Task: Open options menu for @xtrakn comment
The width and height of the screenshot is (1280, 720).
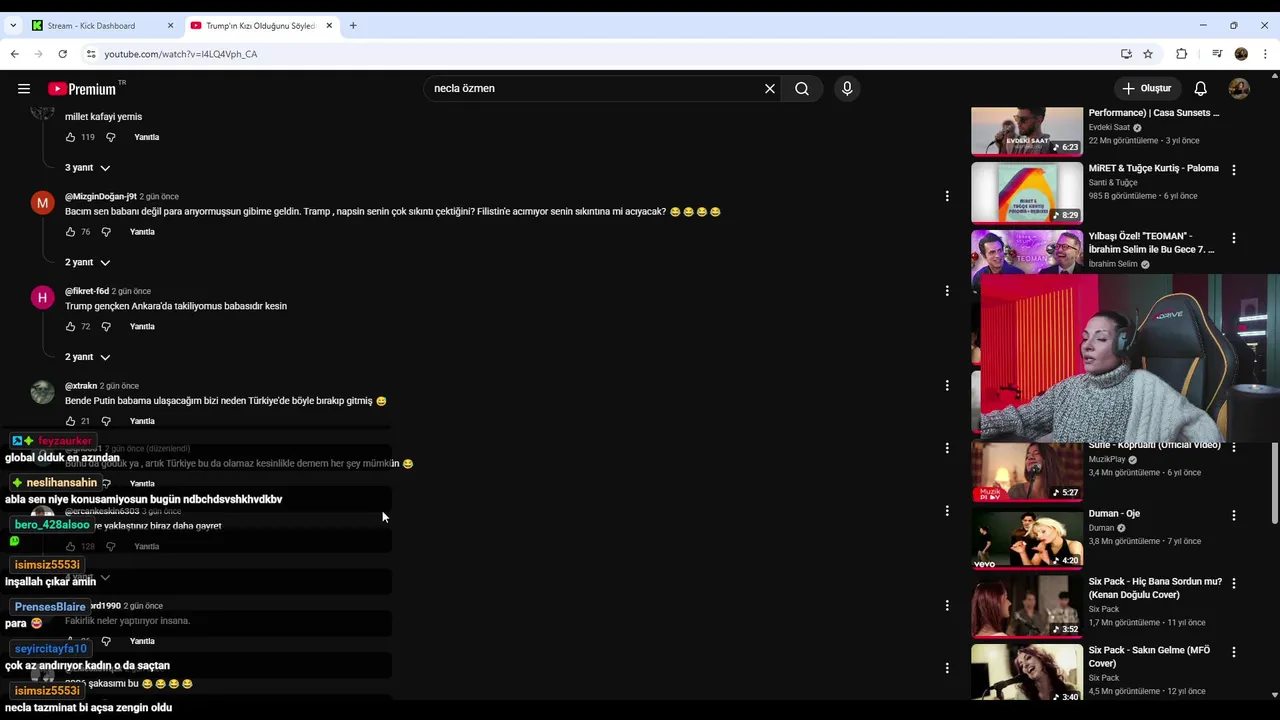Action: 947,386
